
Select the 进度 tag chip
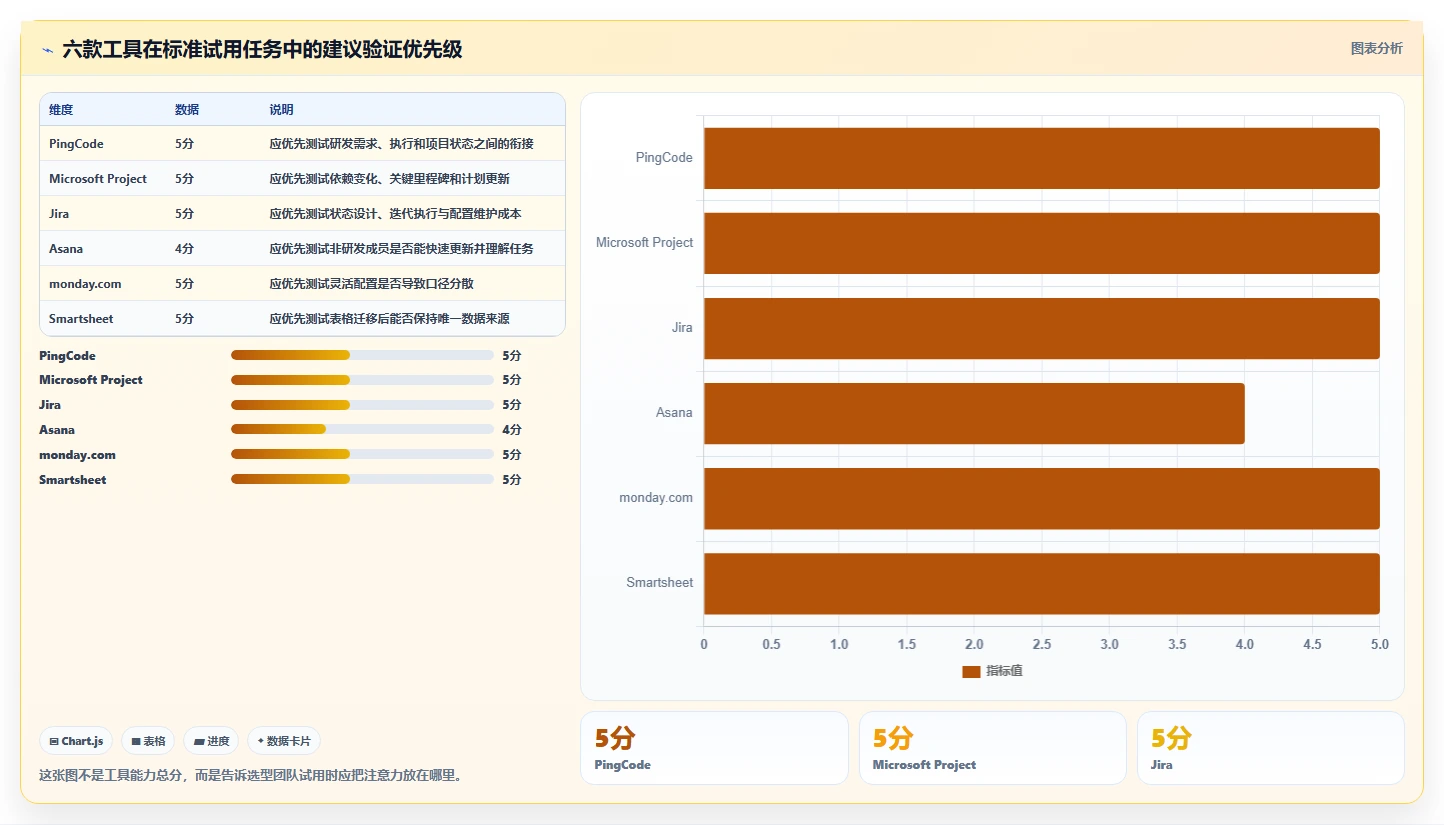tap(211, 741)
